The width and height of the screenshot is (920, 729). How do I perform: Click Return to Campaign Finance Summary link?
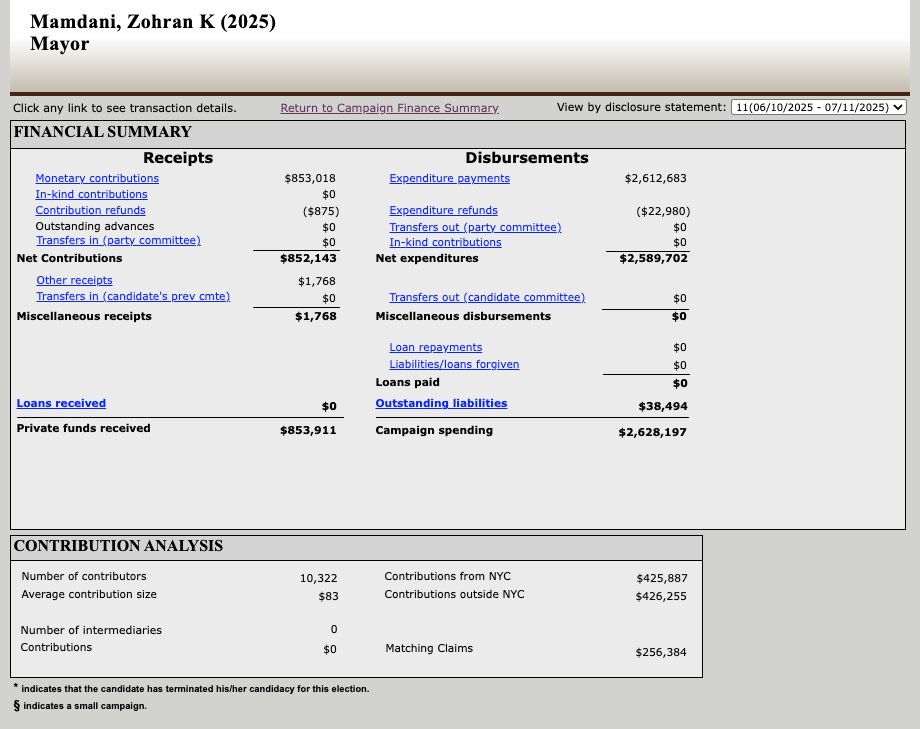(390, 108)
